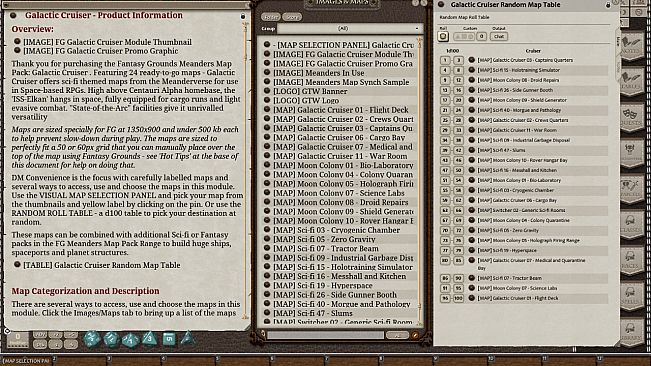Image resolution: width=651 pixels, height=366 pixels.
Task: Toggle lock icon on Random Map Table window
Action: 608,5
